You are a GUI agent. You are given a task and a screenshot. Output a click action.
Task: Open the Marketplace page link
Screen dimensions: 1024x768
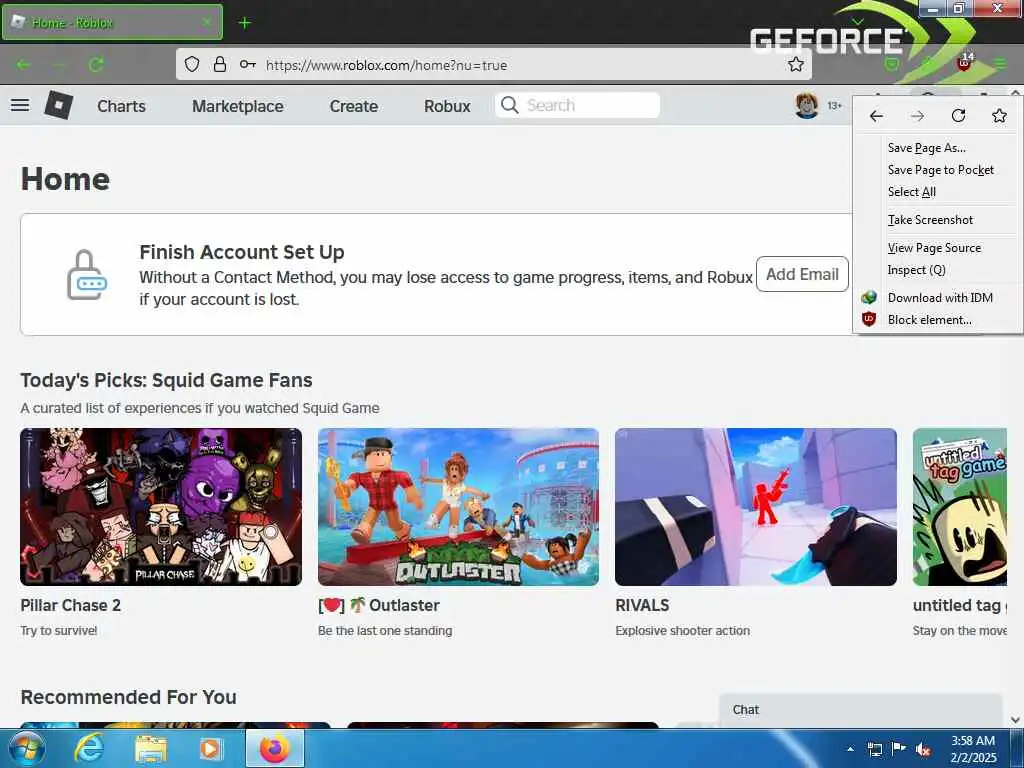[238, 106]
